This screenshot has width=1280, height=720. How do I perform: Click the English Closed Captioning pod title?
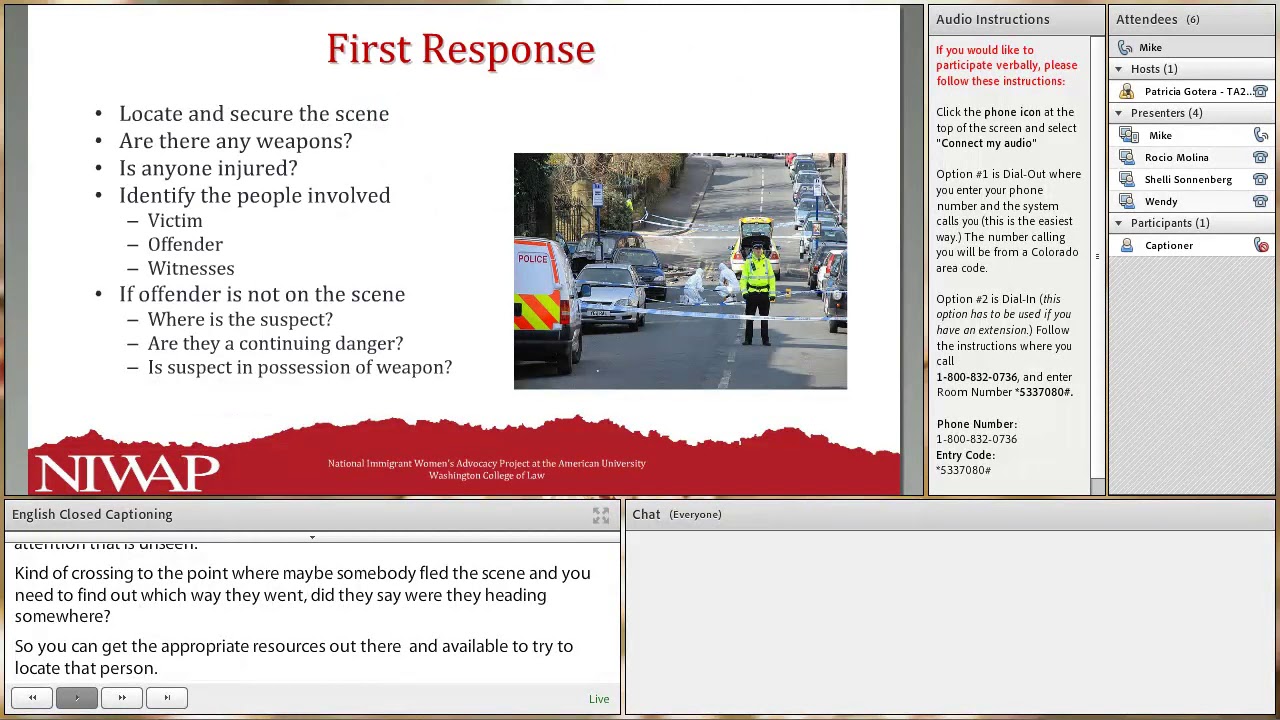click(x=92, y=515)
